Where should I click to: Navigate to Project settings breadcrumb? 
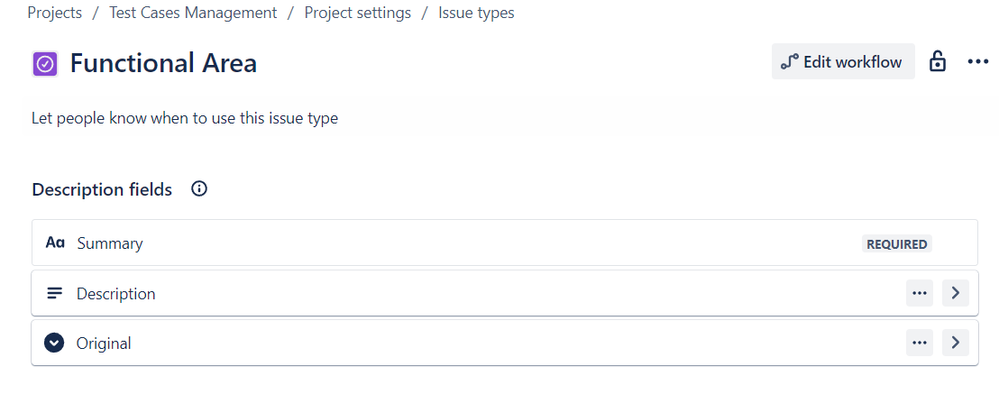point(357,13)
